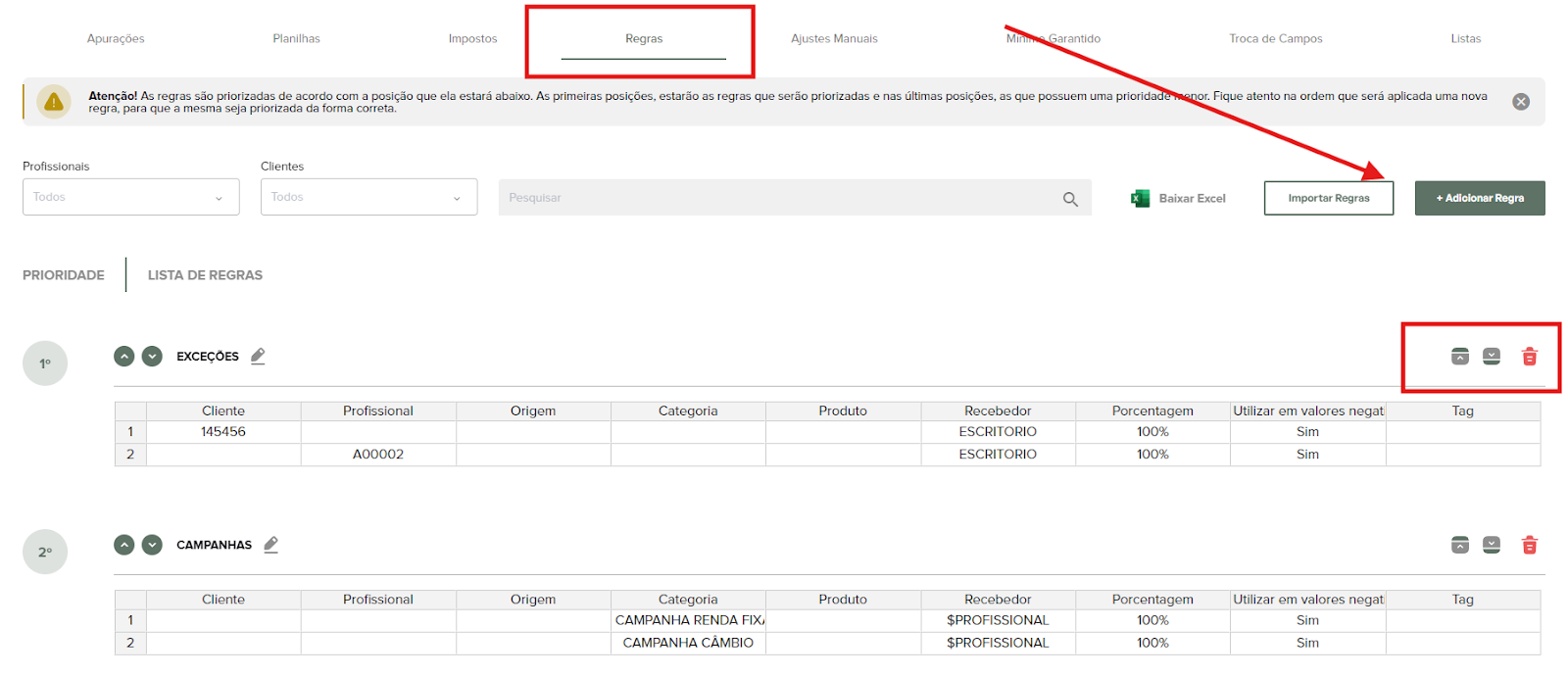1568x676 pixels.
Task: Download rules via Baixar Excel
Action: click(x=1179, y=198)
